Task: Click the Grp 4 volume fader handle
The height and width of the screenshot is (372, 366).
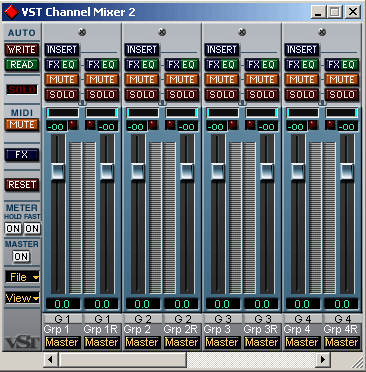Action: (298, 171)
